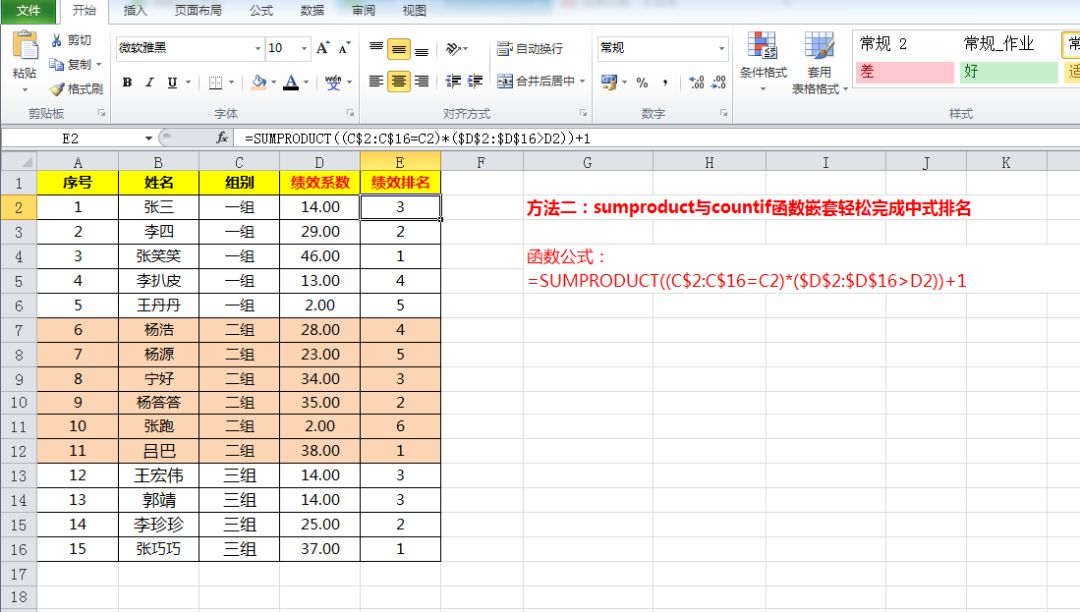Open fill color dropdown arrow
The image size is (1080, 612).
(273, 83)
